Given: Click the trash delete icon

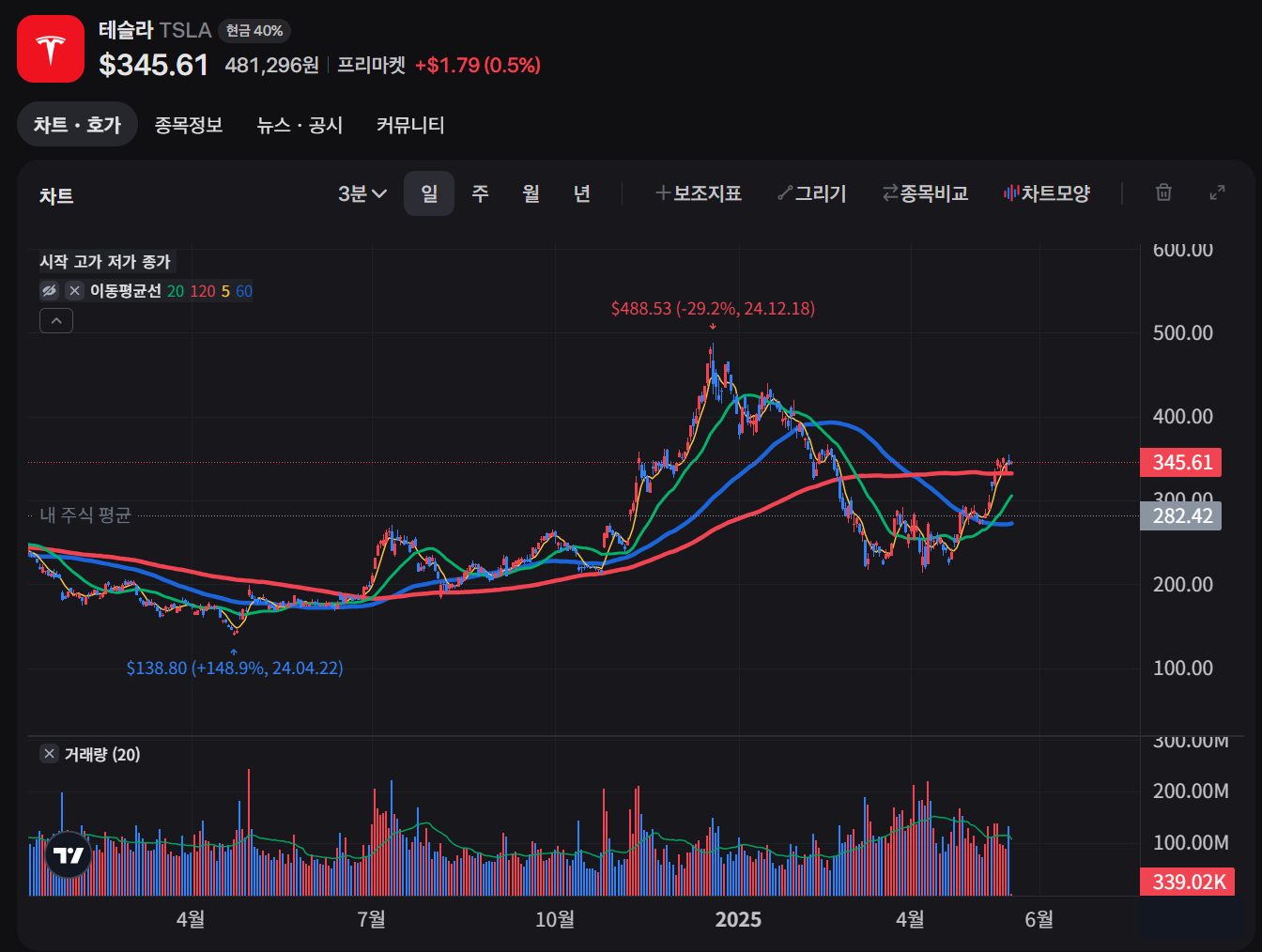Looking at the screenshot, I should (1163, 192).
